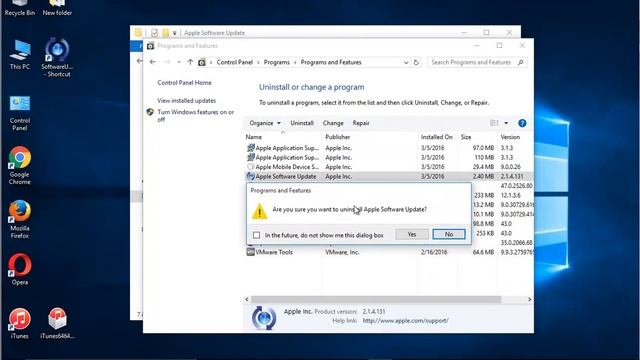Click the 2.40 MB size cell
Image resolution: width=640 pixels, height=360 pixels.
(x=484, y=176)
